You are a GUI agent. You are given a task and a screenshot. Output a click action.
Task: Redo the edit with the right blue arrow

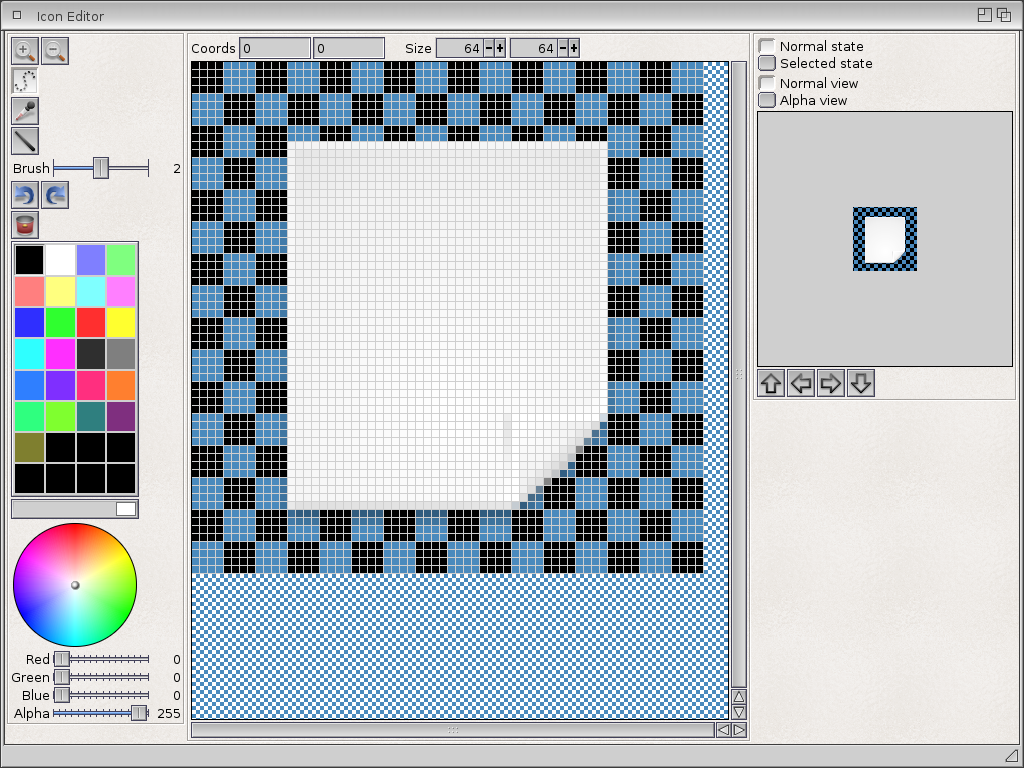pos(55,195)
